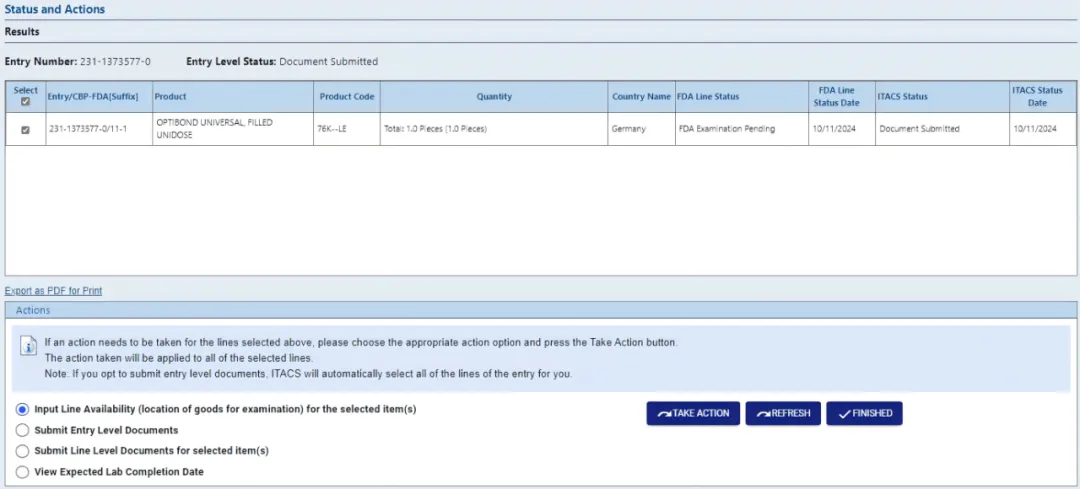Click the information icon in the Actions panel

point(29,347)
